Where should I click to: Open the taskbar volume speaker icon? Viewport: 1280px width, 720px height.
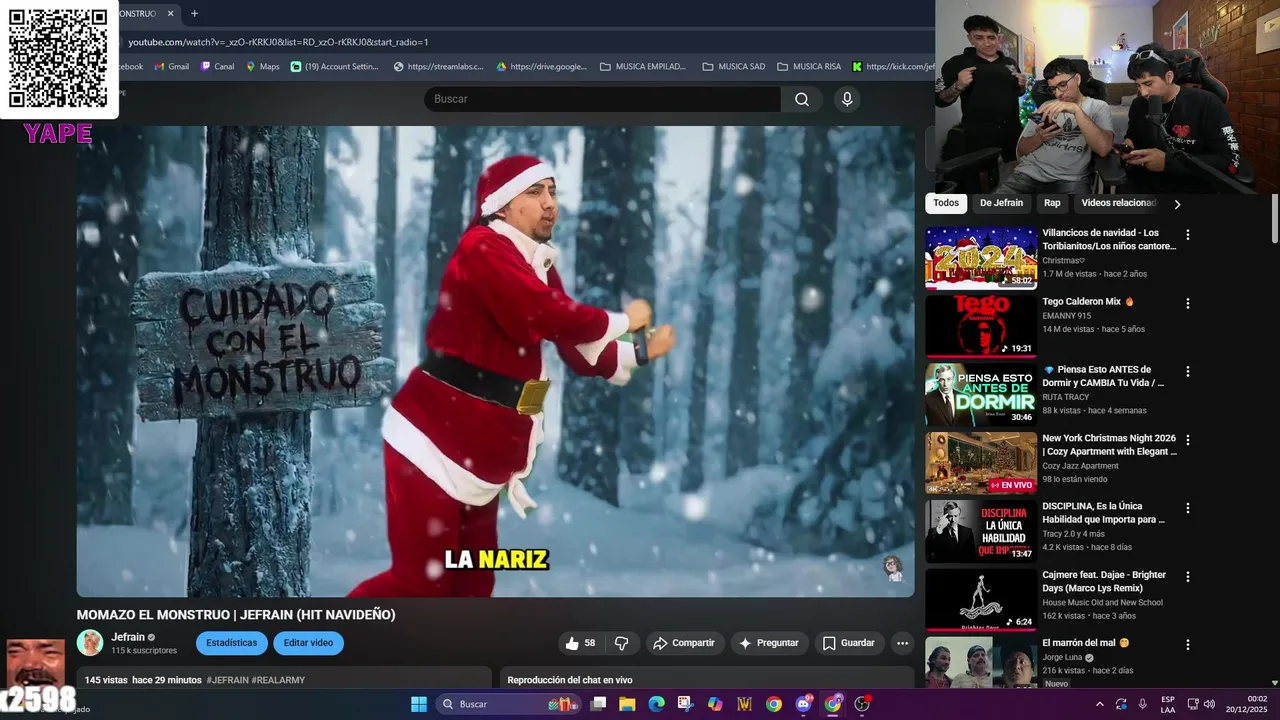[x=1209, y=704]
